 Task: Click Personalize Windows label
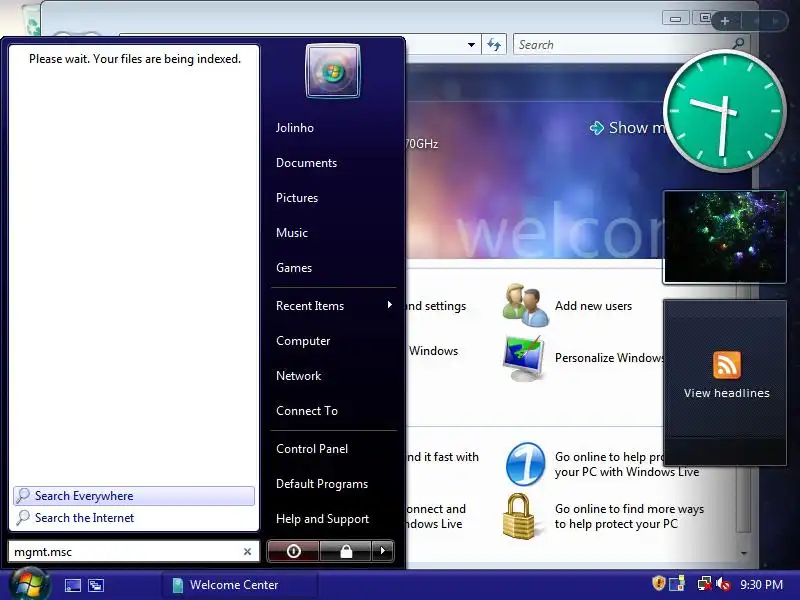(609, 358)
